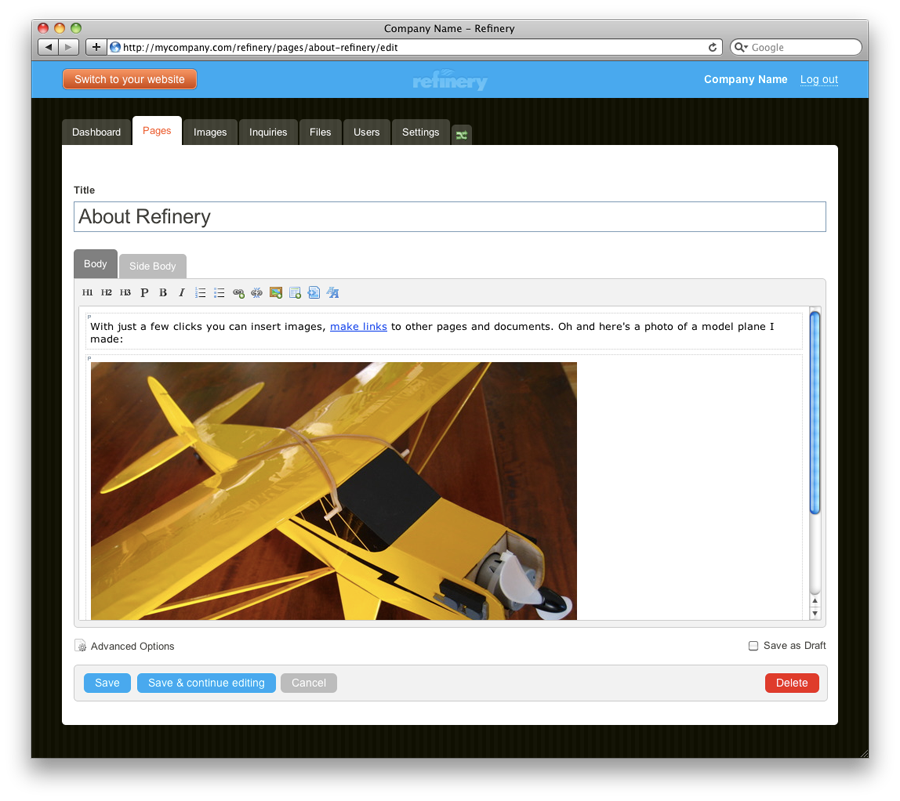Click into the Title input field
Image resolution: width=900 pixels, height=801 pixels.
tap(449, 217)
